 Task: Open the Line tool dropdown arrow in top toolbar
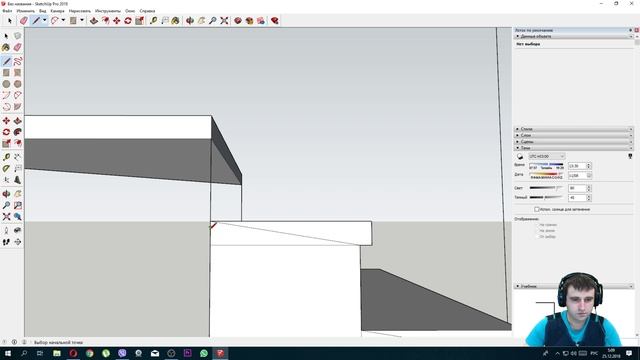click(x=44, y=20)
